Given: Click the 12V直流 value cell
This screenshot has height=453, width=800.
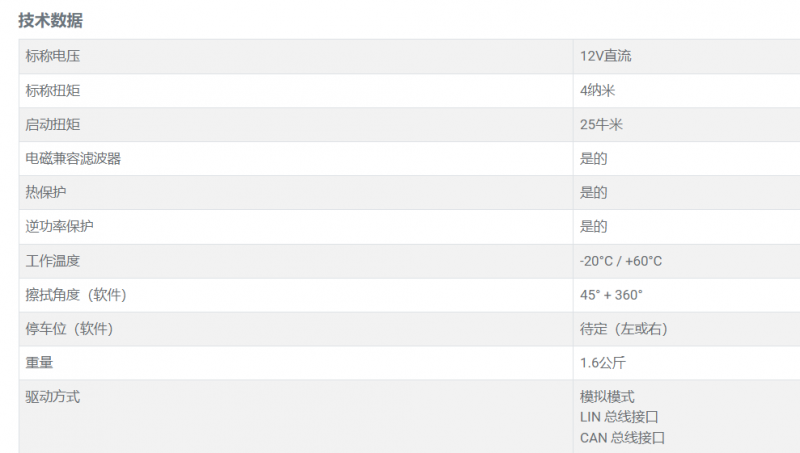Looking at the screenshot, I should tap(606, 56).
